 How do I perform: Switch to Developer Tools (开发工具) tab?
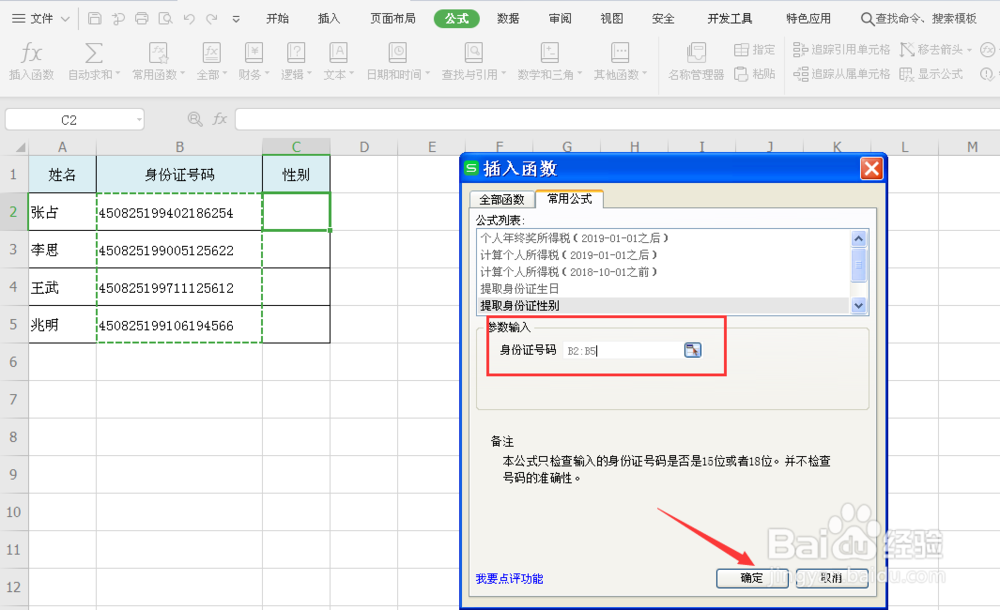click(730, 19)
